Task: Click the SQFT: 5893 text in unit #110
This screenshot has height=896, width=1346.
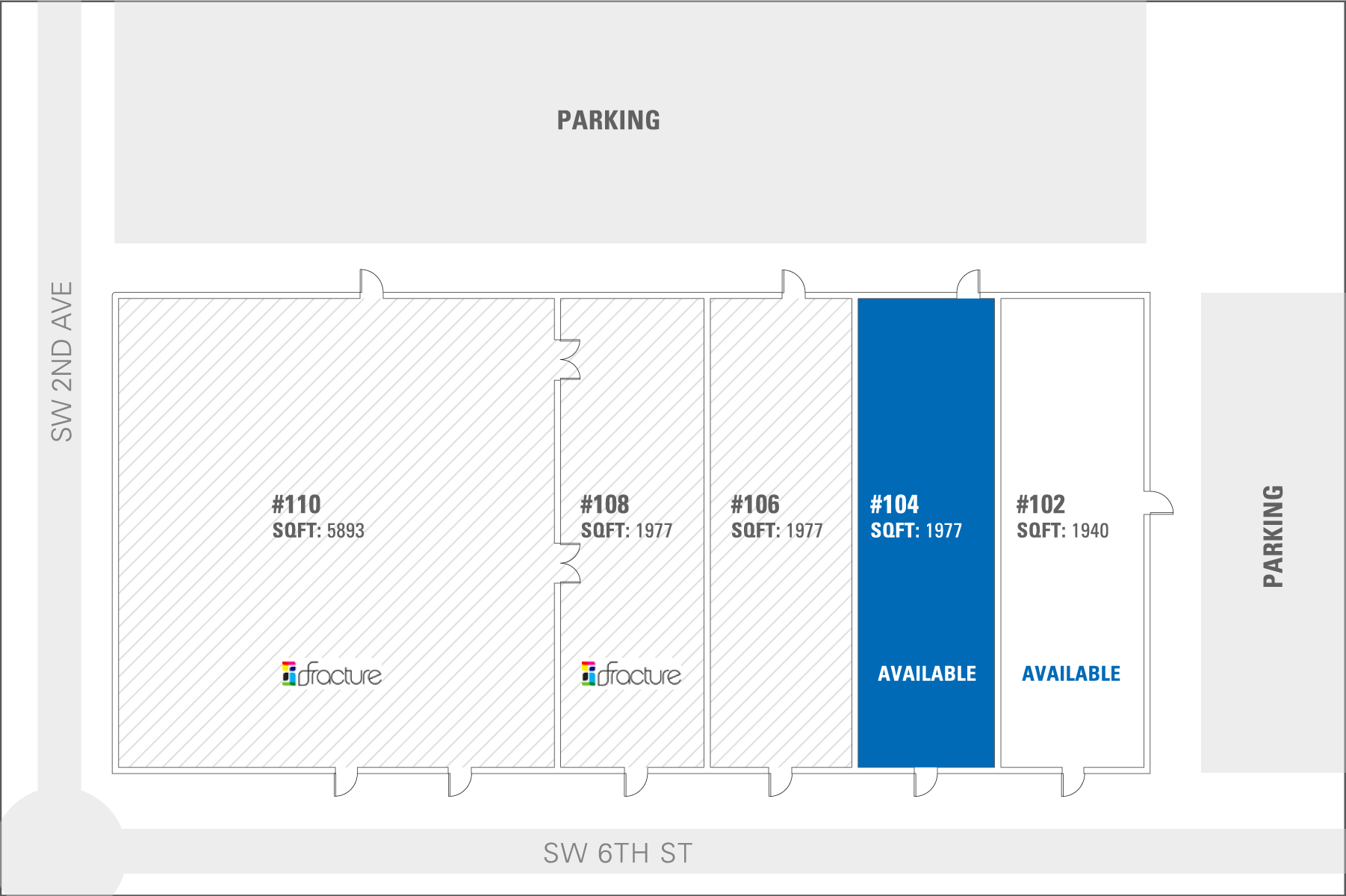Action: (x=318, y=531)
